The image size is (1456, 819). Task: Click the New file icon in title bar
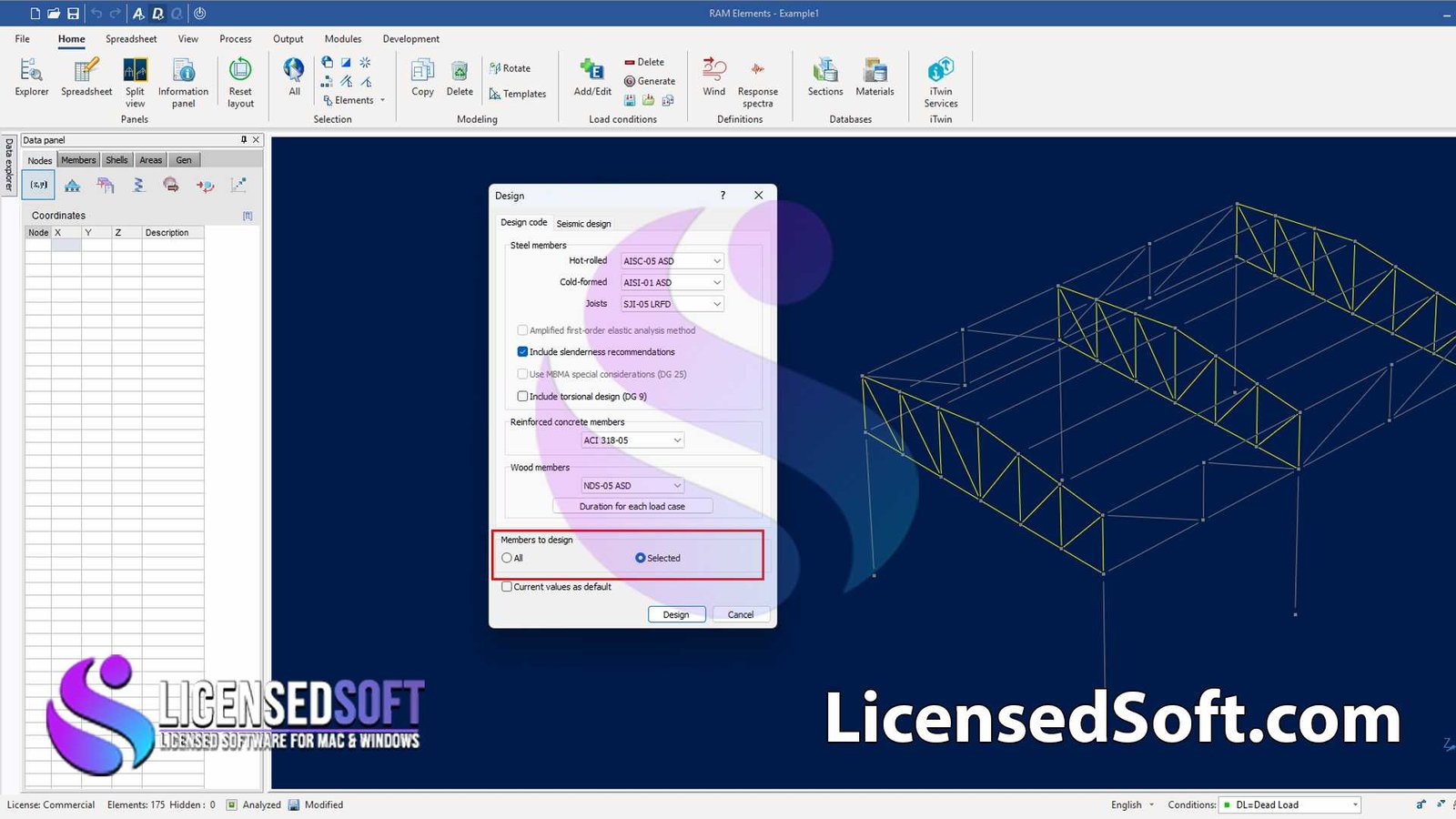pyautogui.click(x=35, y=14)
